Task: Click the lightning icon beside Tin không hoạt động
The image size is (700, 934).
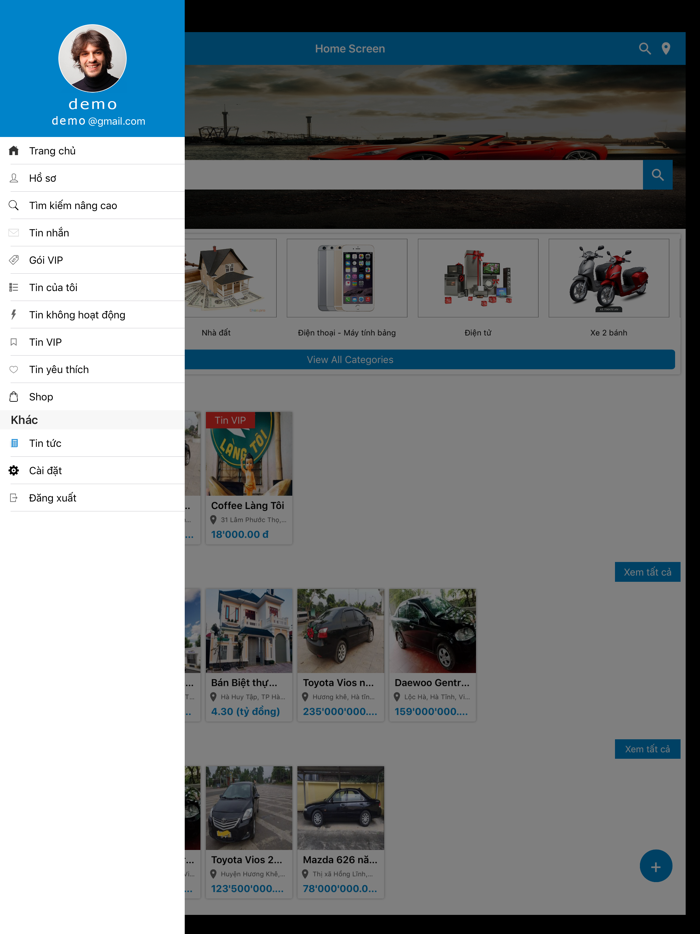Action: 14,315
